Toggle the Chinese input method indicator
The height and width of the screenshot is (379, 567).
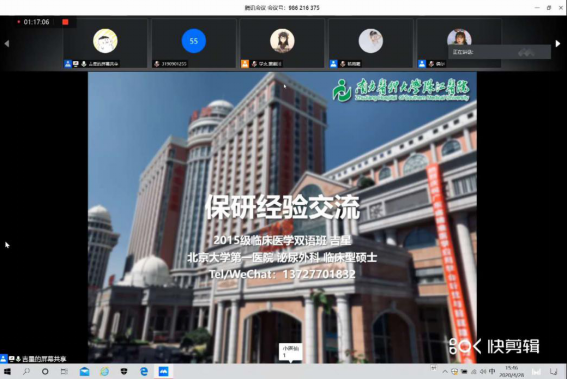point(492,371)
